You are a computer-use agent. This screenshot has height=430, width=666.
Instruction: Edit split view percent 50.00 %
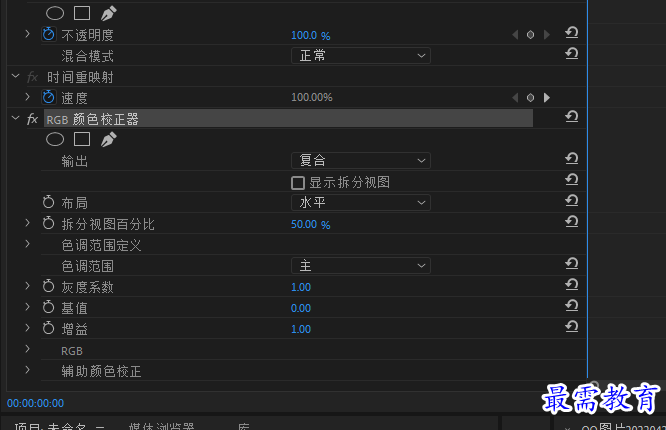click(310, 224)
